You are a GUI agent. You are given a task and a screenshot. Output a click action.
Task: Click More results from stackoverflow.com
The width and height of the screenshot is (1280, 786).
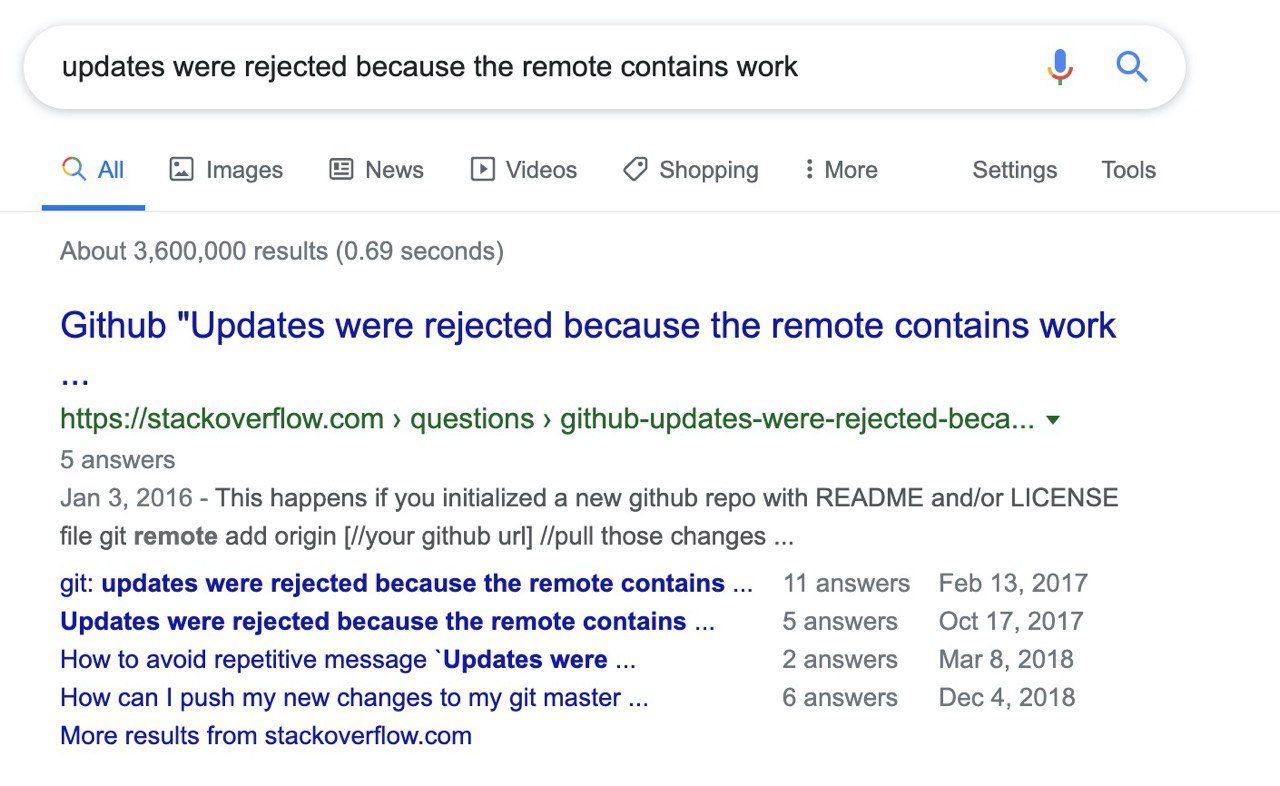click(x=266, y=736)
